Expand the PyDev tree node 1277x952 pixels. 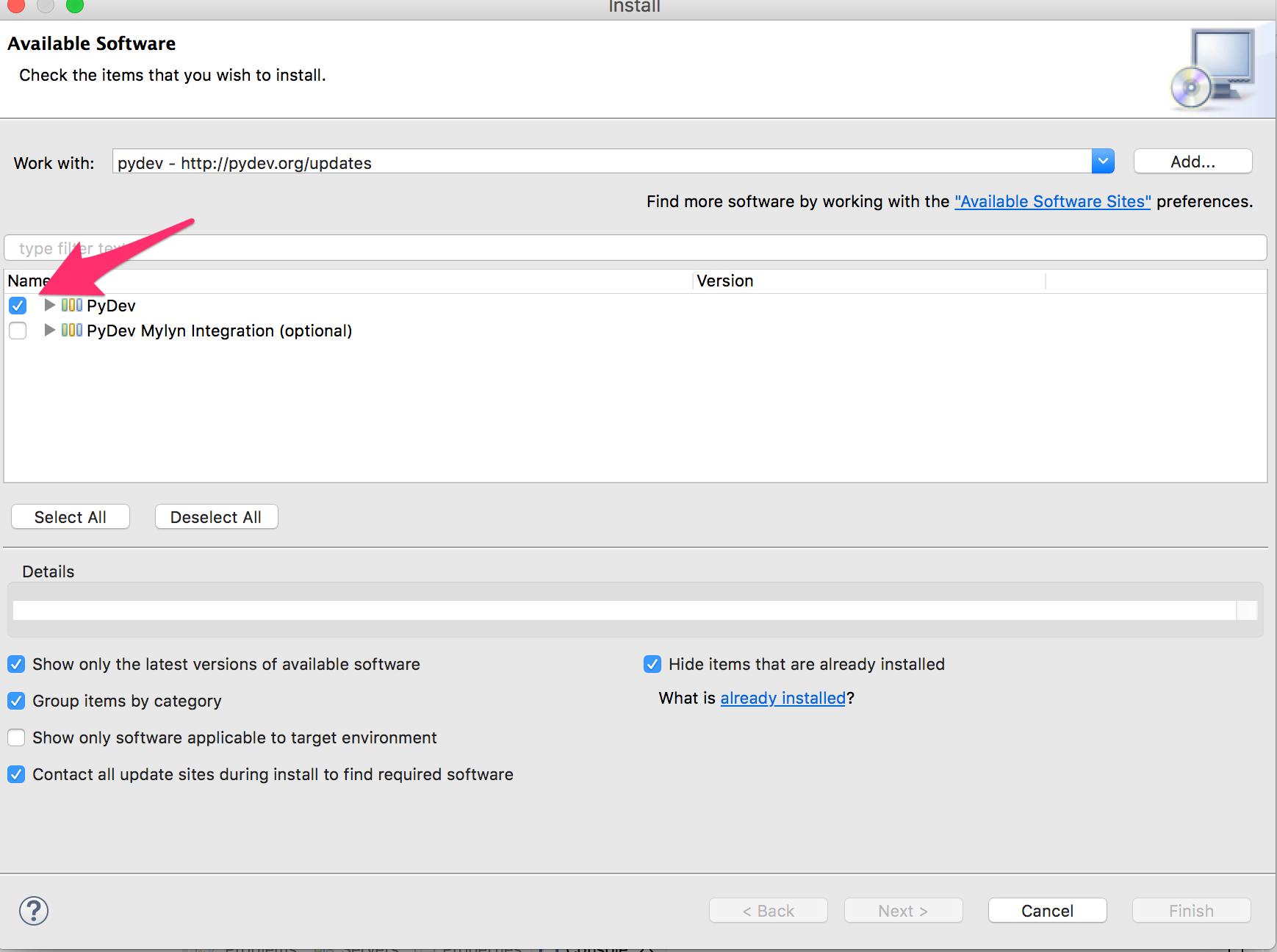click(49, 305)
